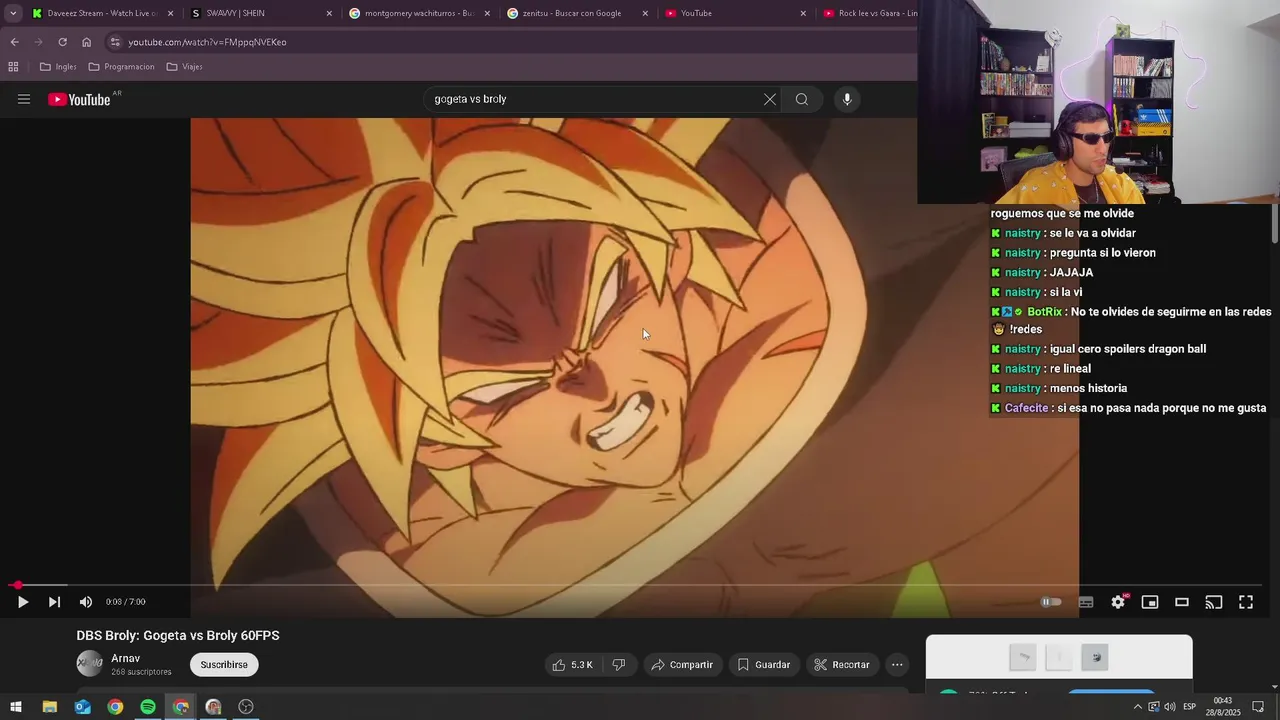Screen dimensions: 1280x720
Task: Open the apps grid in bookmarks bar
Action: (13, 67)
